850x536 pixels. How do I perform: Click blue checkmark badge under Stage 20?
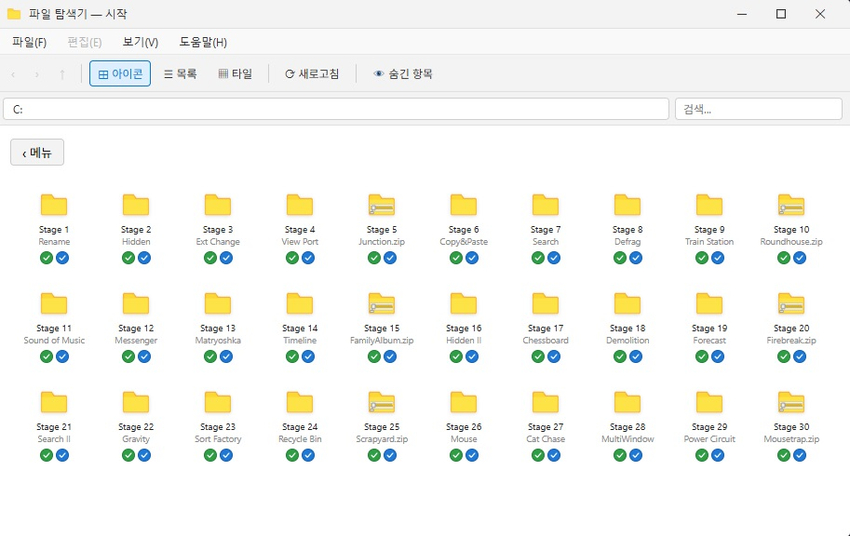[799, 357]
